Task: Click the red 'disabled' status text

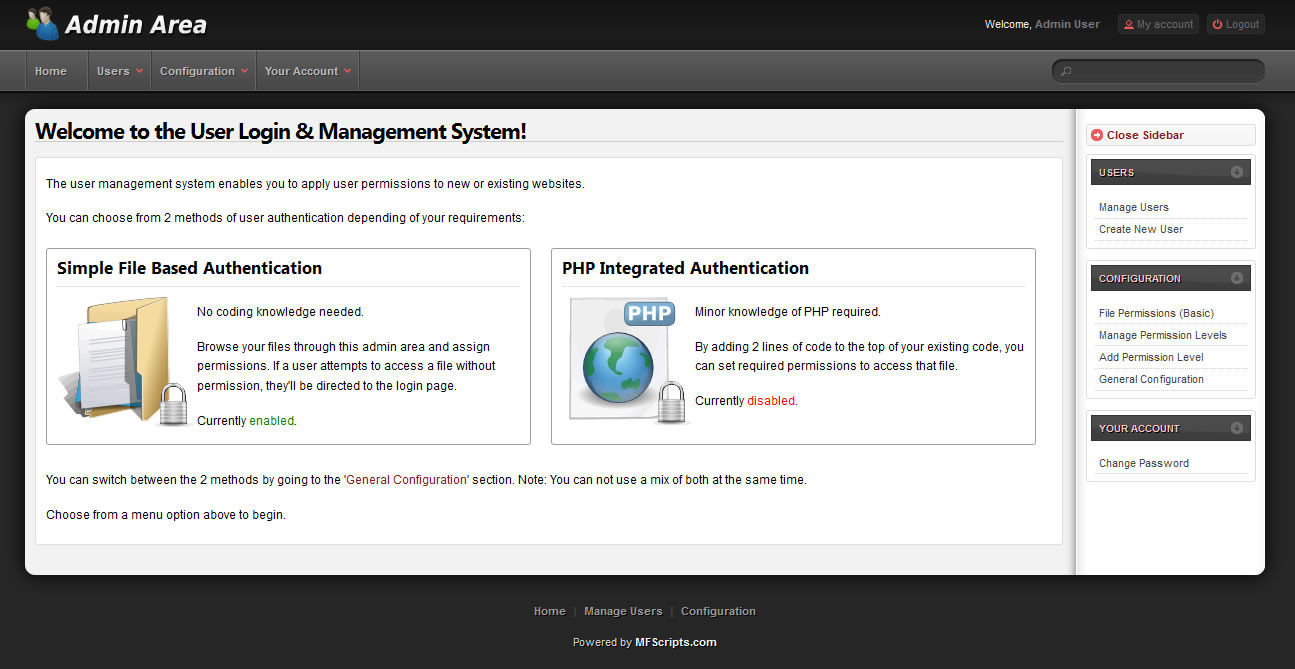Action: pos(771,401)
